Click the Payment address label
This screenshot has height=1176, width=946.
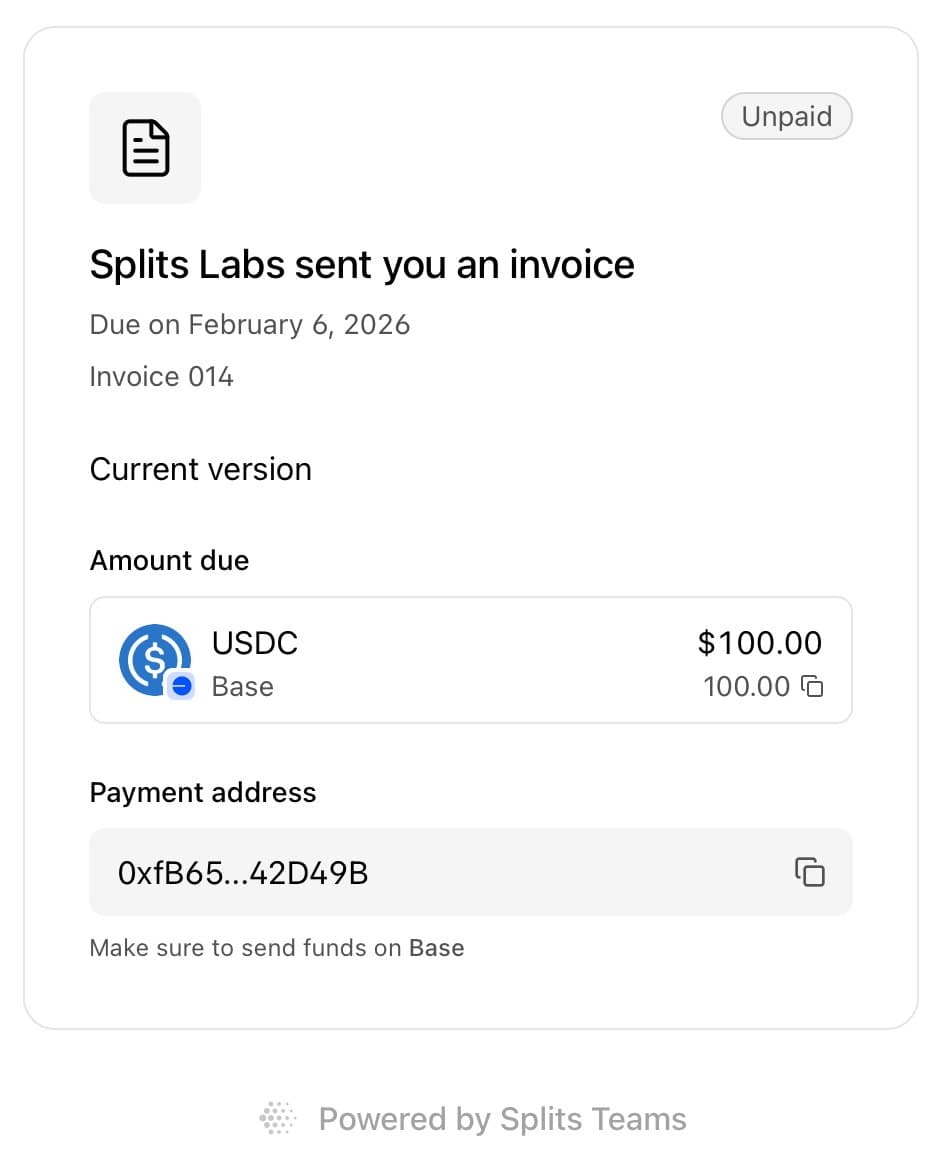[x=203, y=793]
